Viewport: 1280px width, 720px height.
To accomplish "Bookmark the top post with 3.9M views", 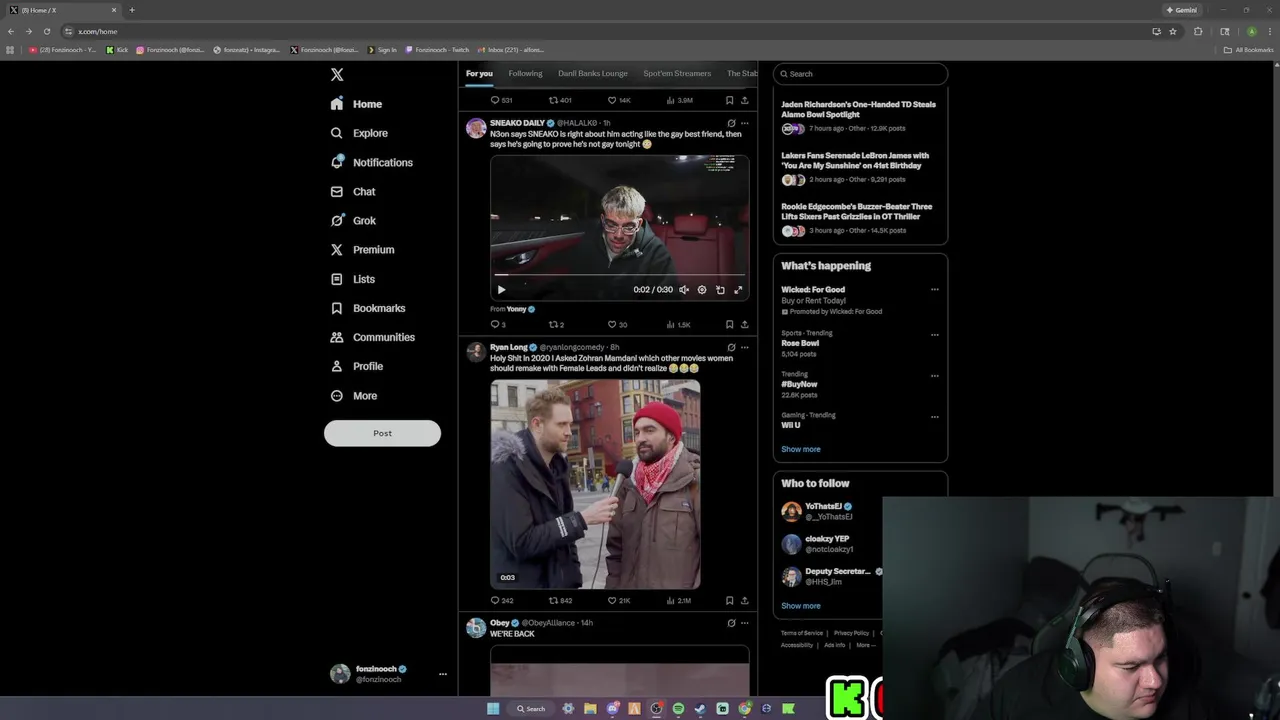I will coord(729,100).
